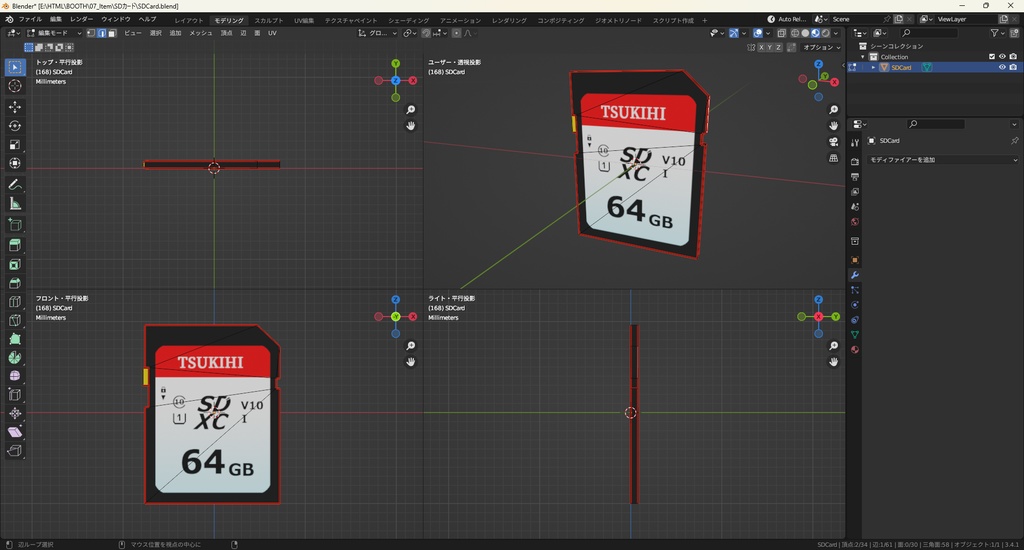Open the ファイル menu

[x=30, y=19]
